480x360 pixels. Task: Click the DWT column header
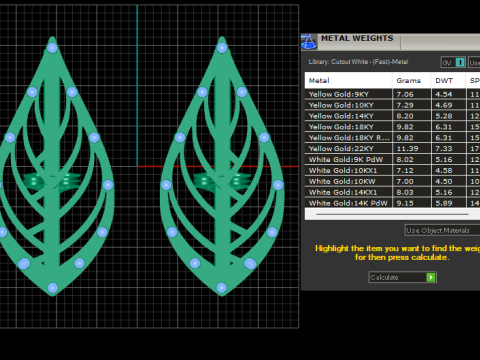click(448, 80)
